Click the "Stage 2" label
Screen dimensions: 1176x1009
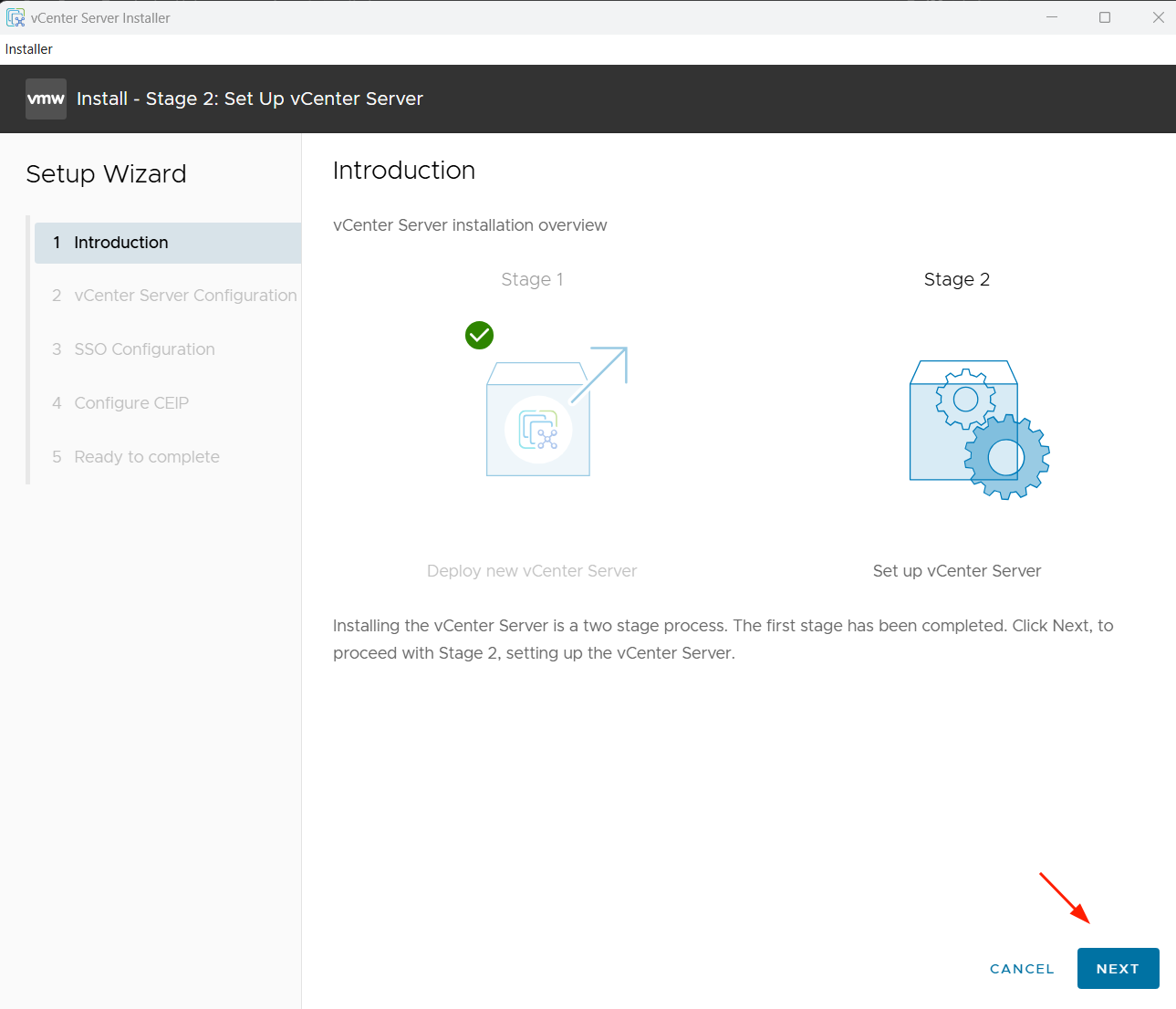coord(957,280)
